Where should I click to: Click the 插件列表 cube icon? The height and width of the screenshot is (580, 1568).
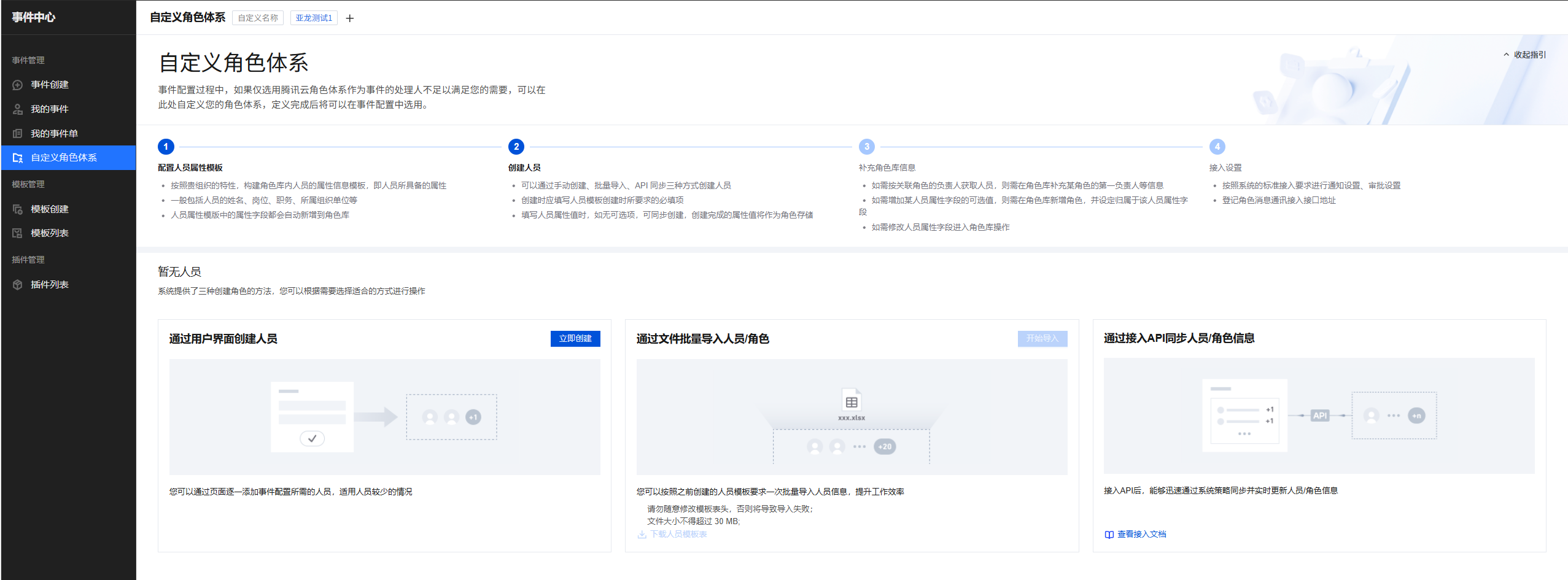coord(18,285)
